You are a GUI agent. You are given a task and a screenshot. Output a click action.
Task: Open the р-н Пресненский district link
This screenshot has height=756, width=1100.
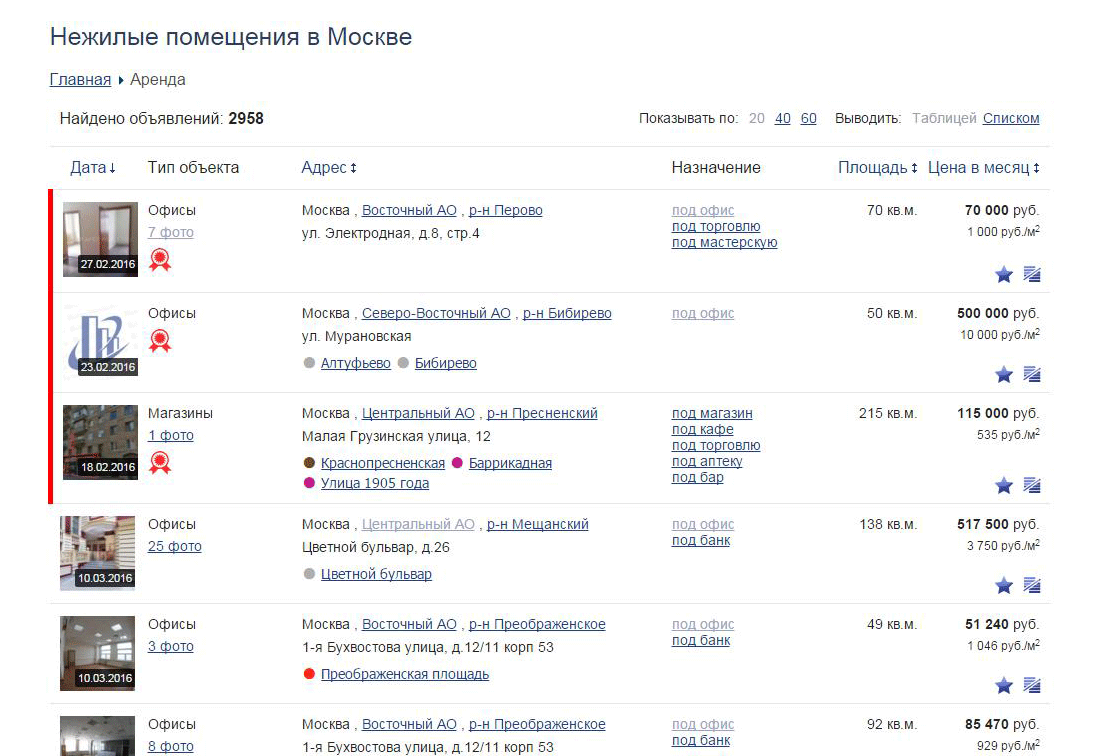542,413
